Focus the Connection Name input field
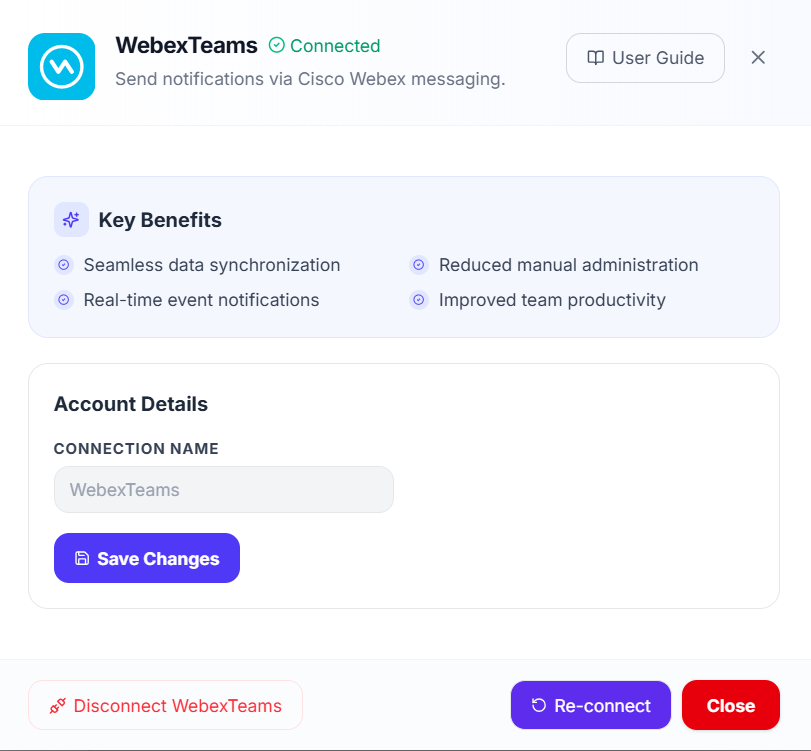The image size is (811, 751). [x=223, y=489]
